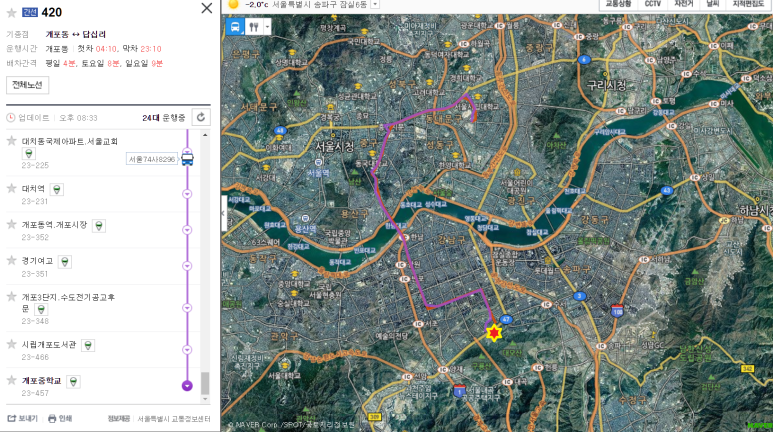Screen dimensions: 773x432
Task: Star the 개포중학교 stop
Action: (11, 380)
